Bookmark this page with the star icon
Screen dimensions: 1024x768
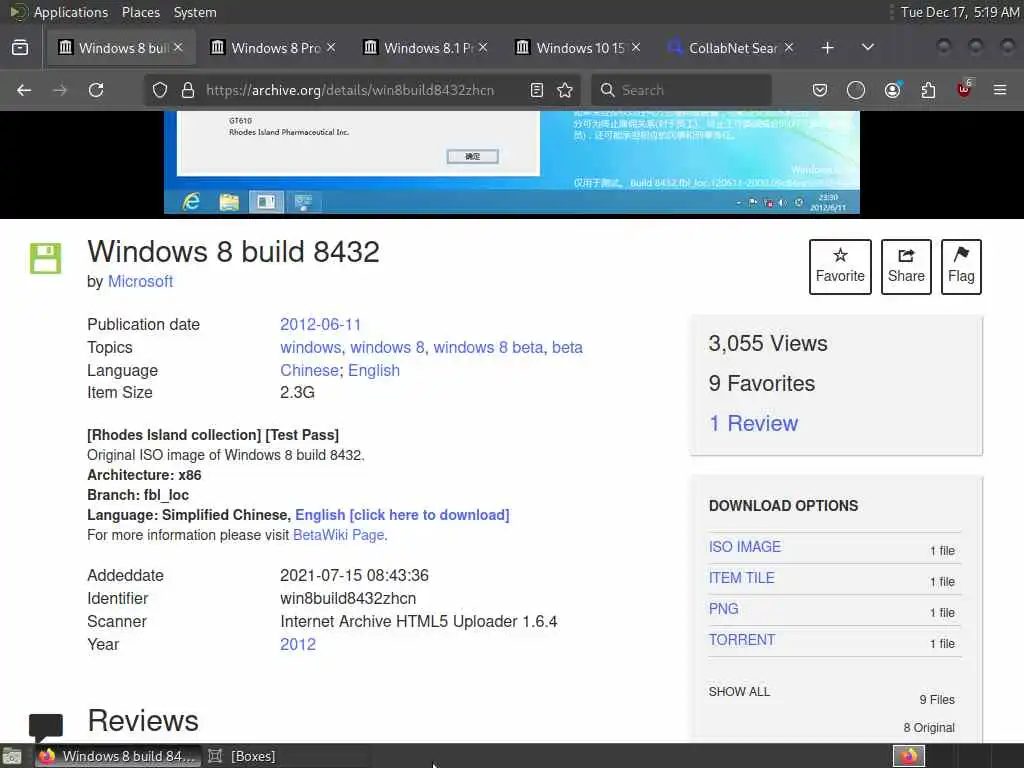[x=565, y=90]
